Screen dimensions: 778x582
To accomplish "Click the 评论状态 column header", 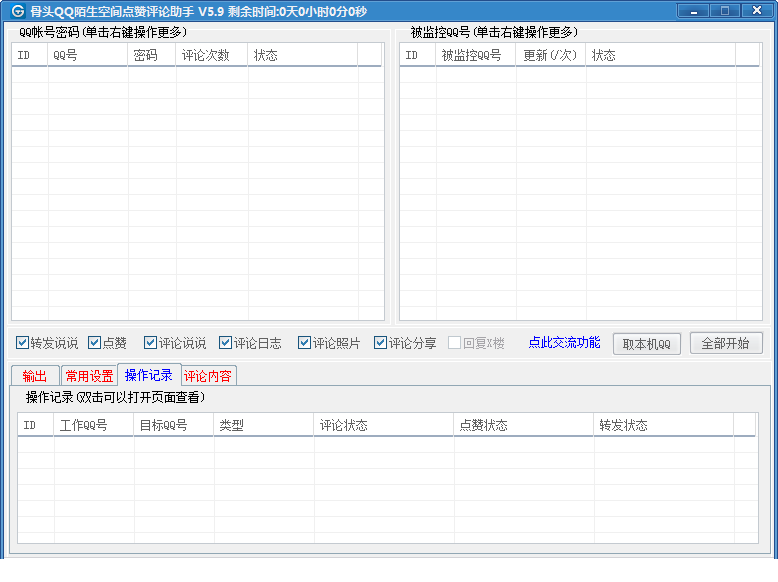I will (384, 425).
